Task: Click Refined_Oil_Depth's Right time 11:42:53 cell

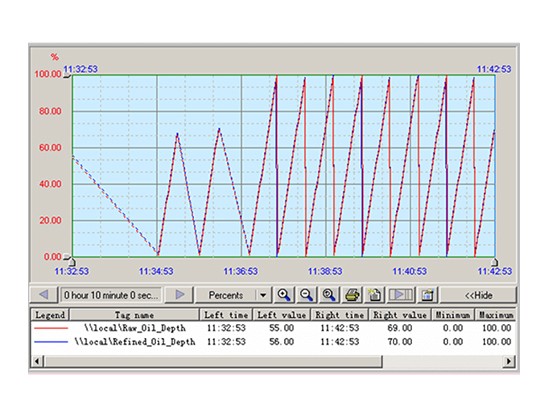Action: coord(339,342)
